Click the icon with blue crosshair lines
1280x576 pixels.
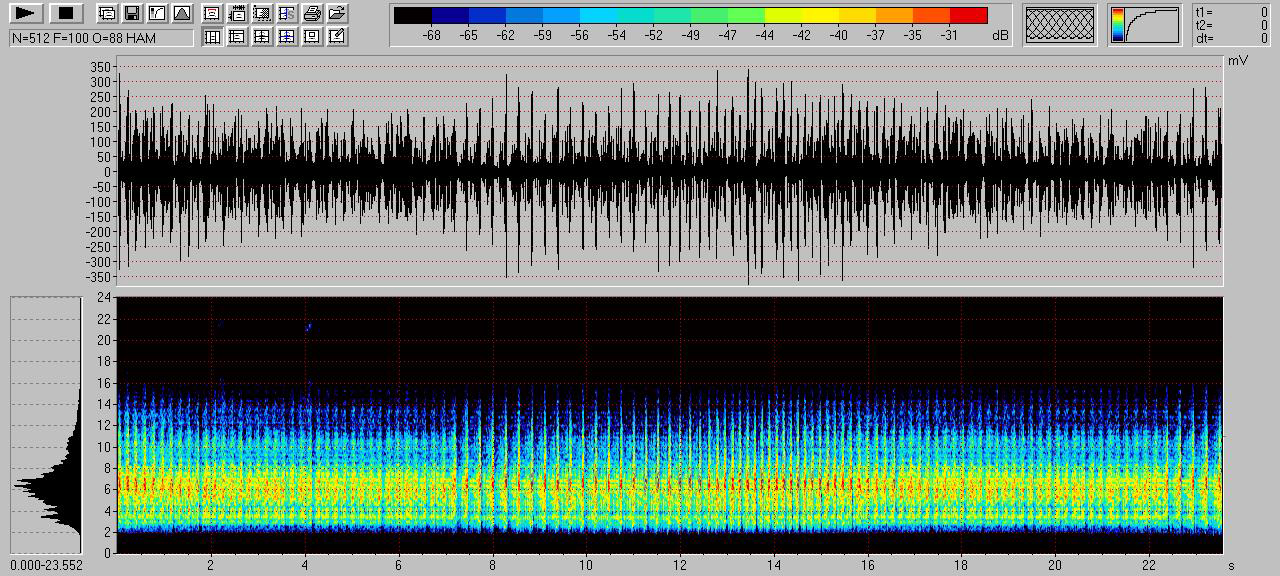[287, 37]
